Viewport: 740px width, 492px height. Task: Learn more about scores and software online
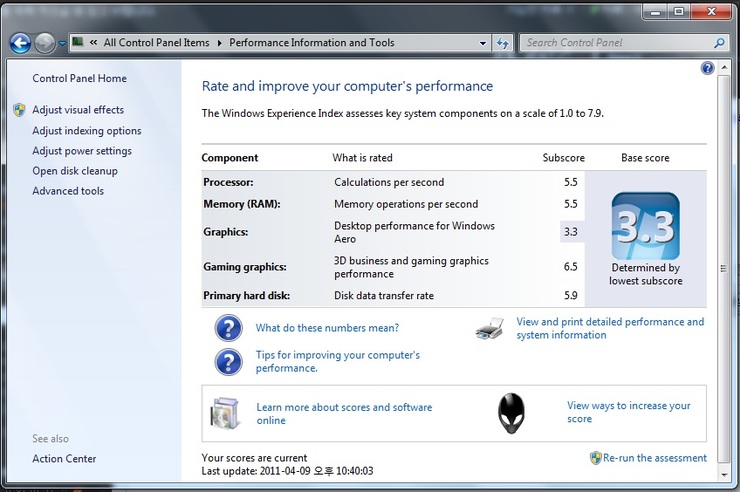(x=344, y=414)
